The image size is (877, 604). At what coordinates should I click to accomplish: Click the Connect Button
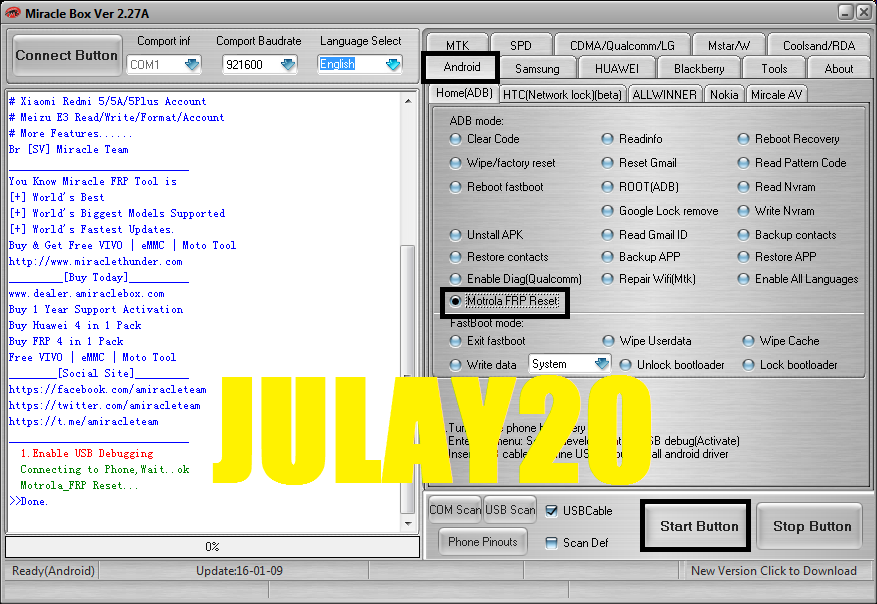point(67,55)
